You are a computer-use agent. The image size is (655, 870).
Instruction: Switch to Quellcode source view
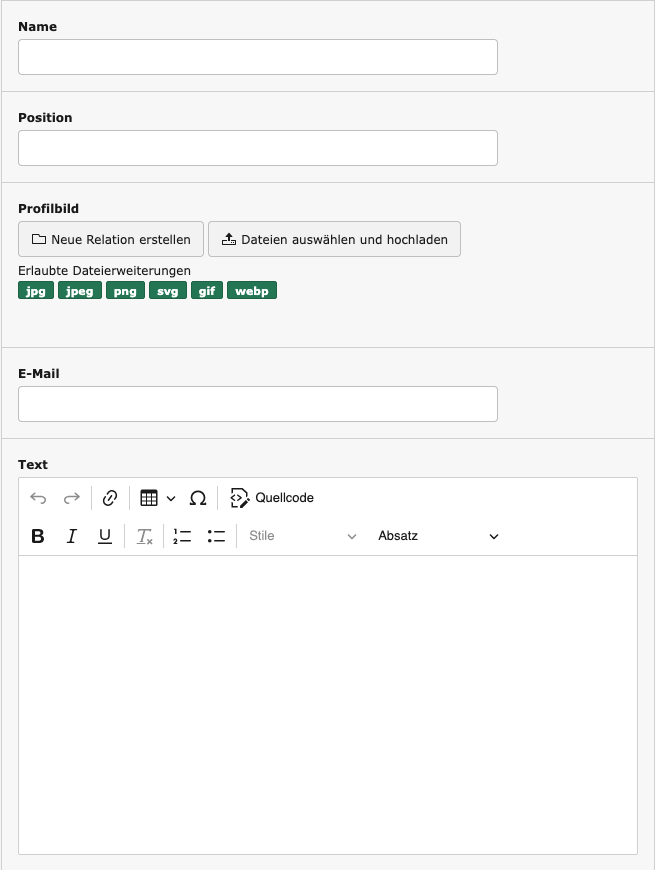[x=272, y=498]
